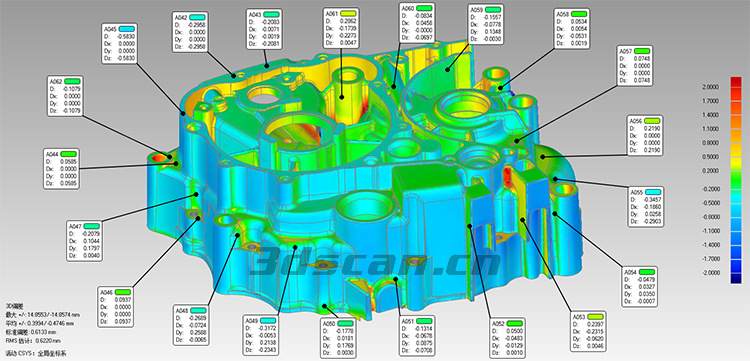This screenshot has width=750, height=361.
Task: Select the A049 annotation label
Action: click(x=261, y=334)
